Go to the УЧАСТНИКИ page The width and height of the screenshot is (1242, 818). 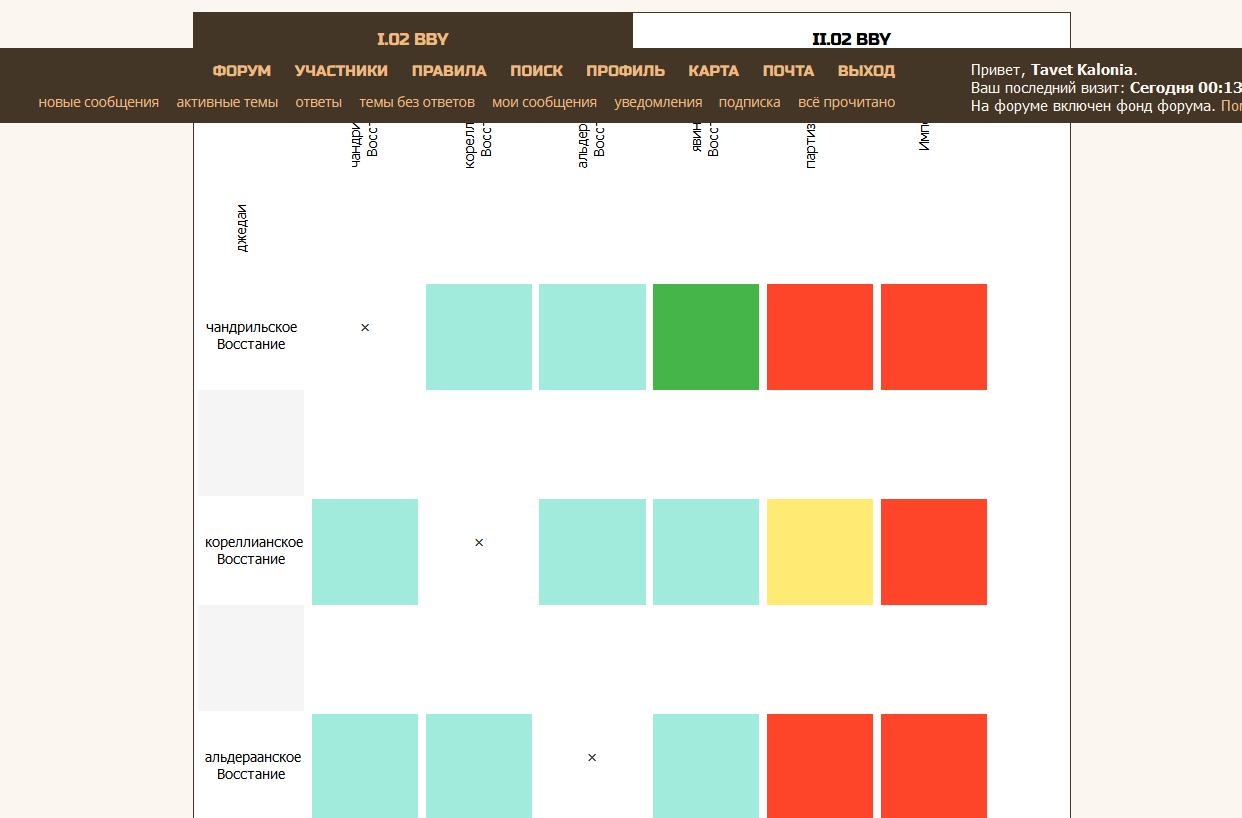pyautogui.click(x=341, y=71)
